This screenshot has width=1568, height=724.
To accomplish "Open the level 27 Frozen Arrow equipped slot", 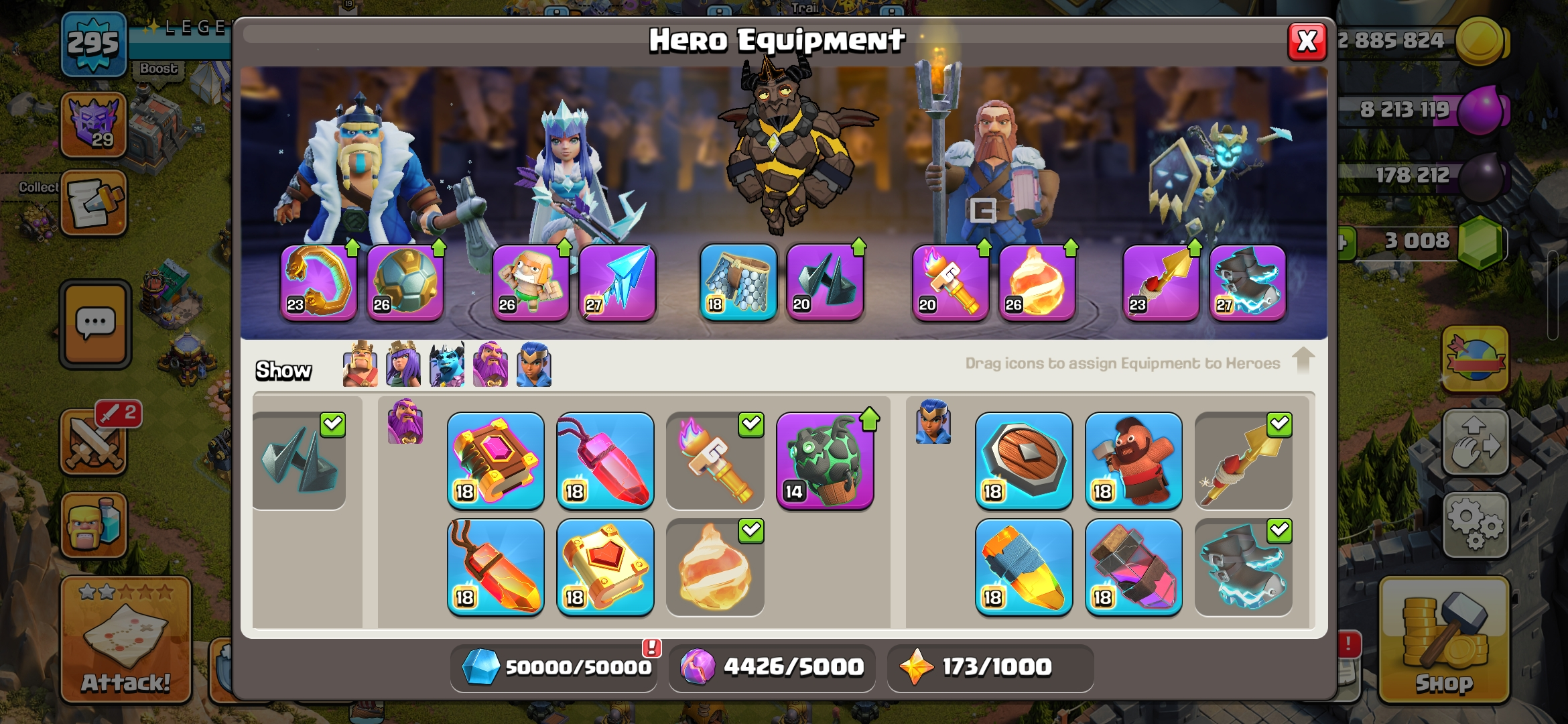I will point(617,282).
